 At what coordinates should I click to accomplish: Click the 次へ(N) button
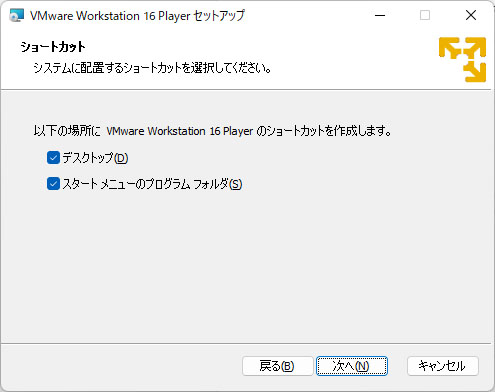point(352,366)
